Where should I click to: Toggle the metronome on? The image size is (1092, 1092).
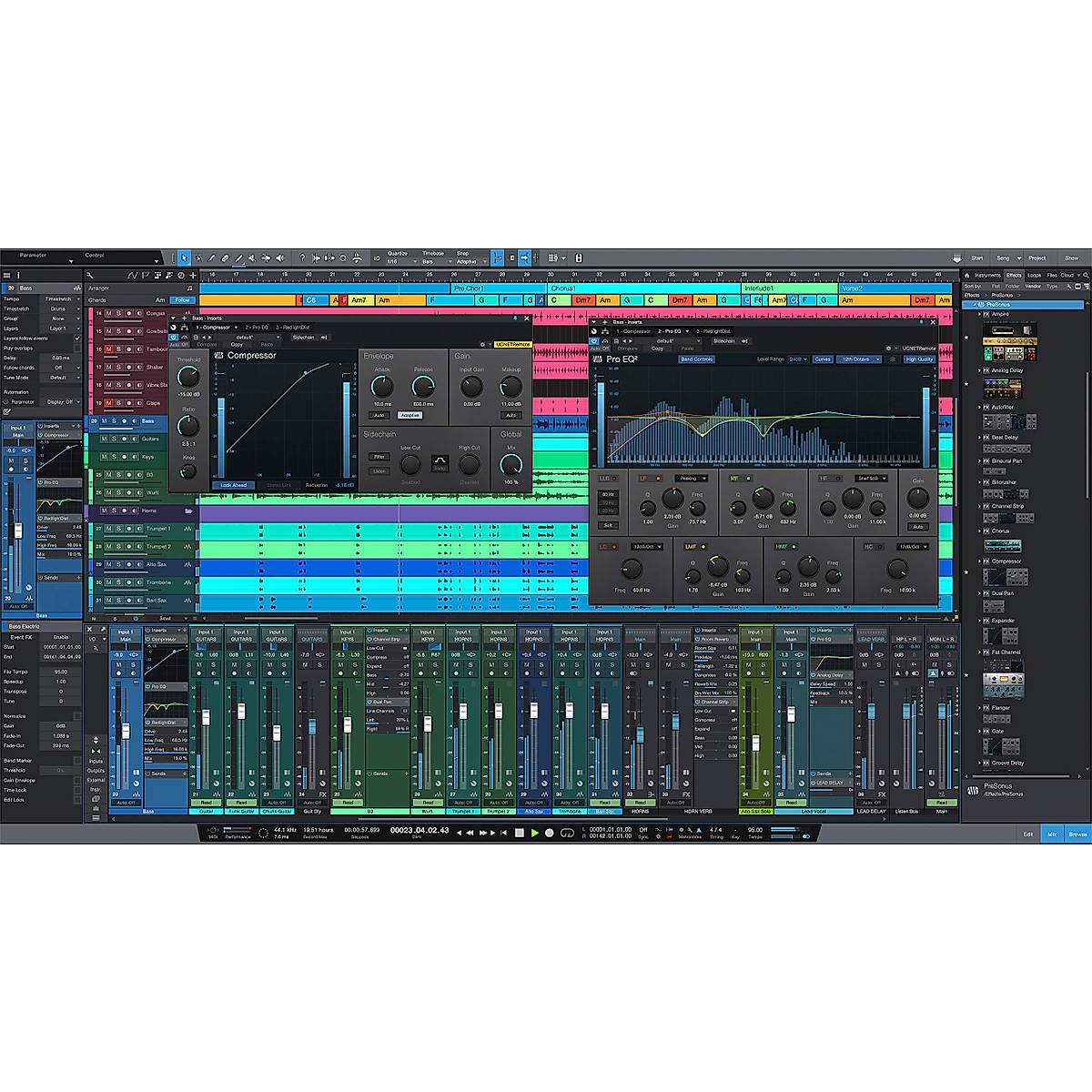[698, 830]
